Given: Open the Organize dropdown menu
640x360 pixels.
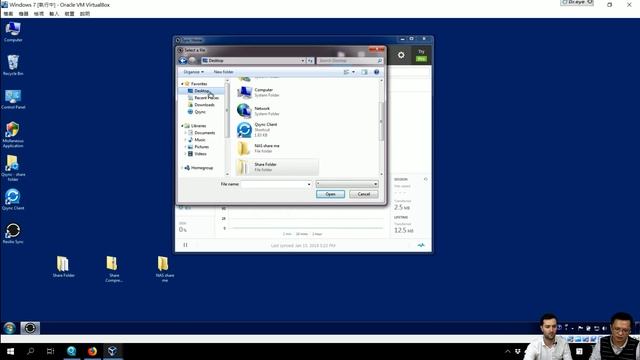Looking at the screenshot, I should (193, 72).
